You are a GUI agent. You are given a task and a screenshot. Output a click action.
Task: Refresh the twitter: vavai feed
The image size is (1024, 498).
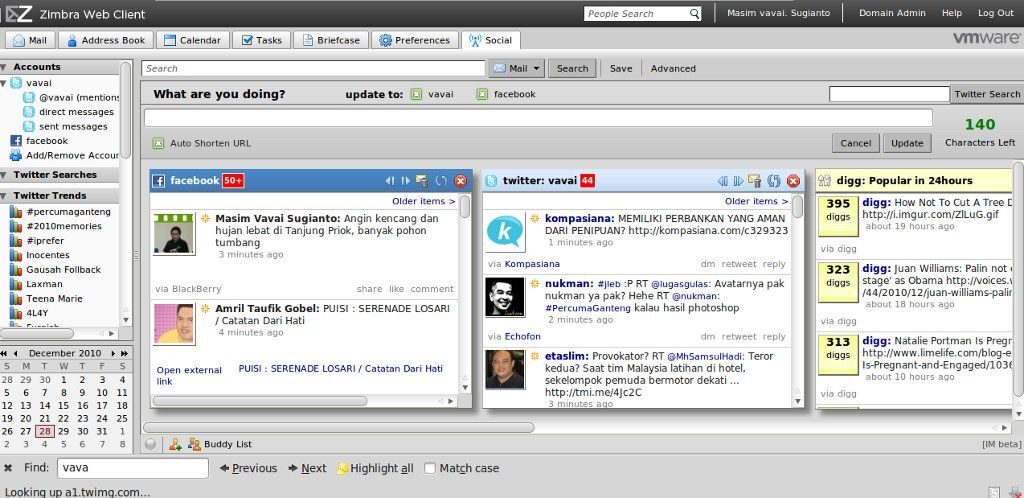(773, 181)
